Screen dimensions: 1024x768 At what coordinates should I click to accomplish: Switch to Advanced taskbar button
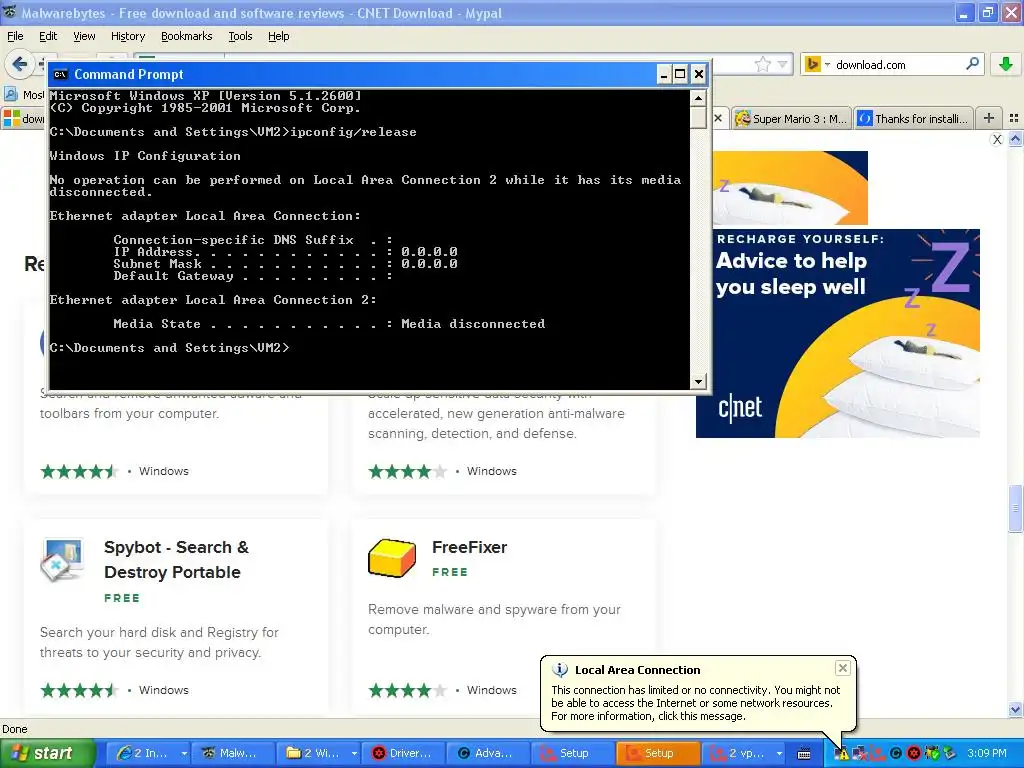[488, 753]
